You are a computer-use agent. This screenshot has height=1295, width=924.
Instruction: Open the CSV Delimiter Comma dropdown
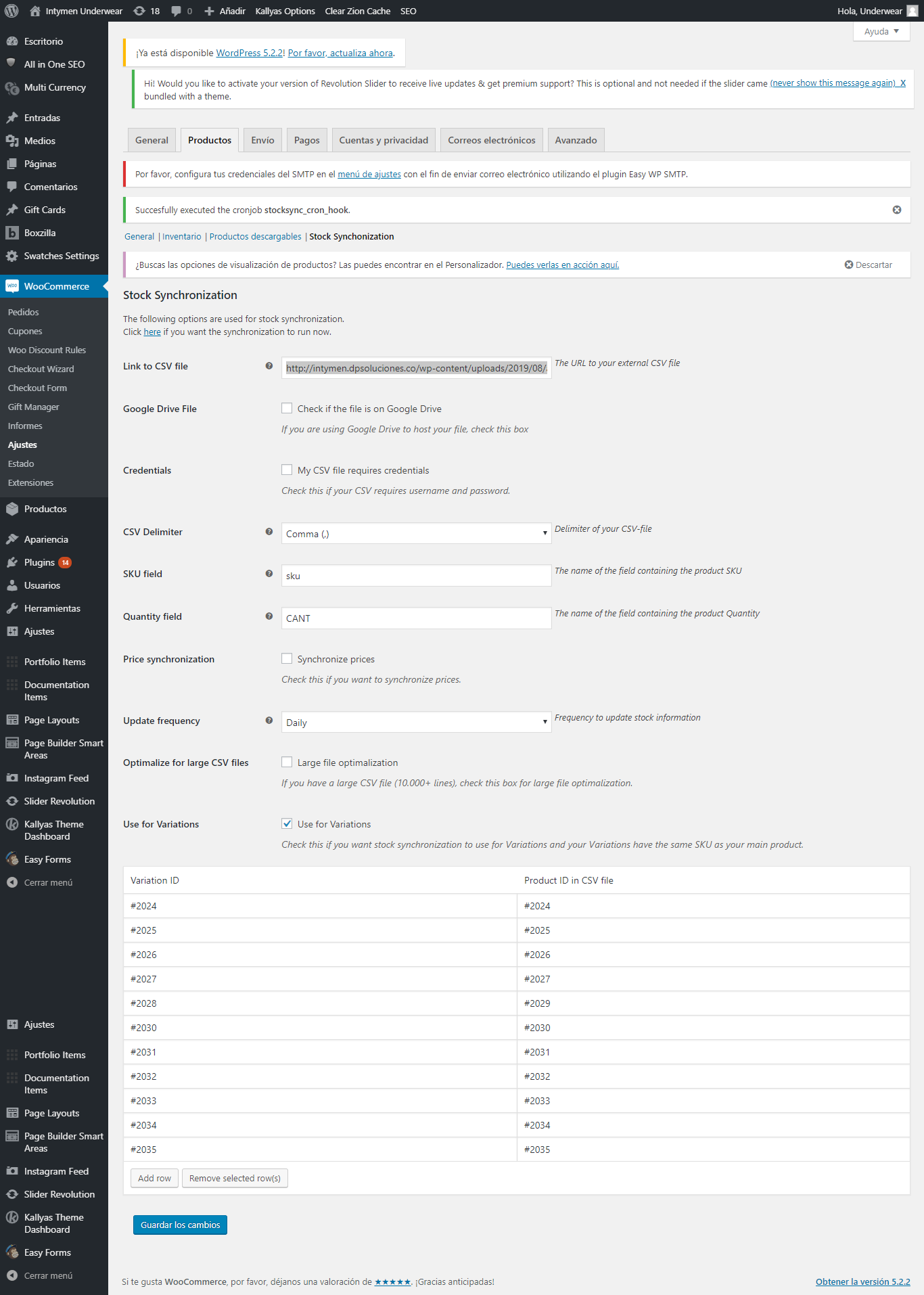[416, 533]
